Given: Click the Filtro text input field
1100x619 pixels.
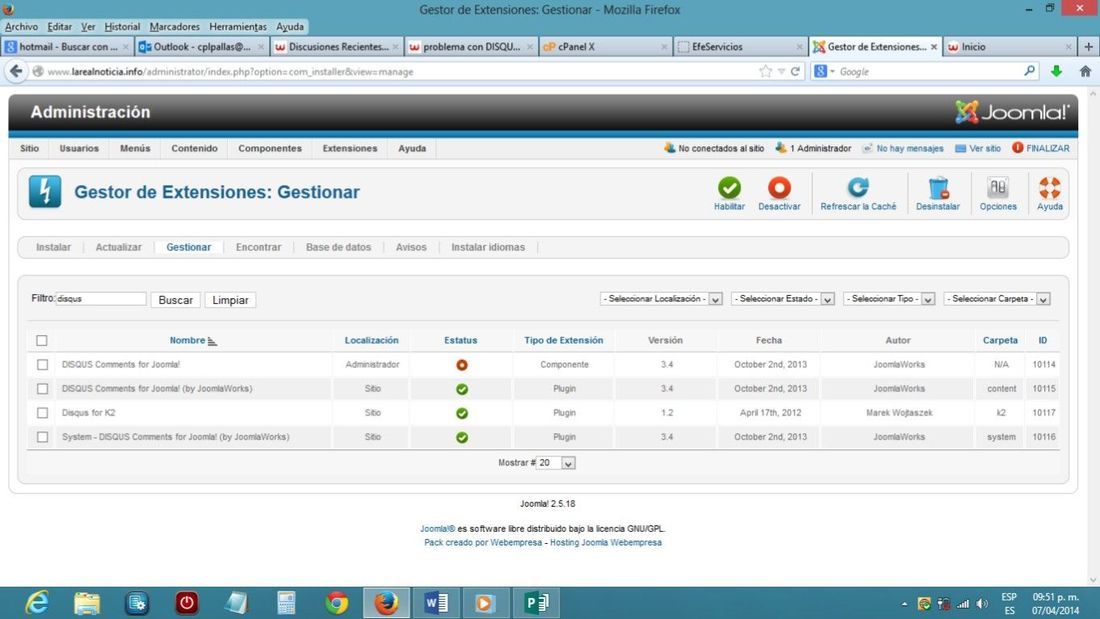Looking at the screenshot, I should 101,299.
